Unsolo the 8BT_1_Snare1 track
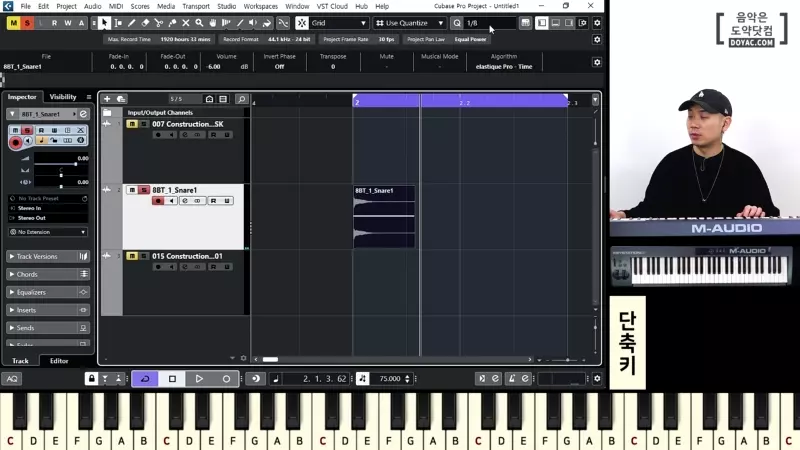The width and height of the screenshot is (800, 450). click(144, 190)
